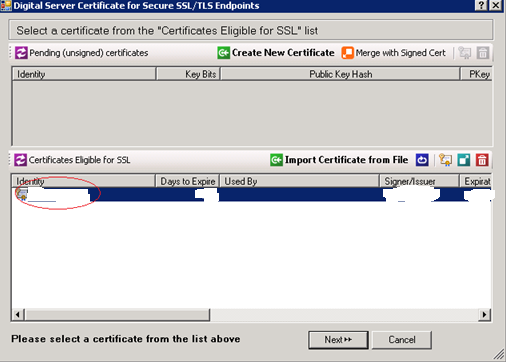Viewport: 510px width, 362px height.
Task: Click the teal export certificate icon
Action: 464,160
